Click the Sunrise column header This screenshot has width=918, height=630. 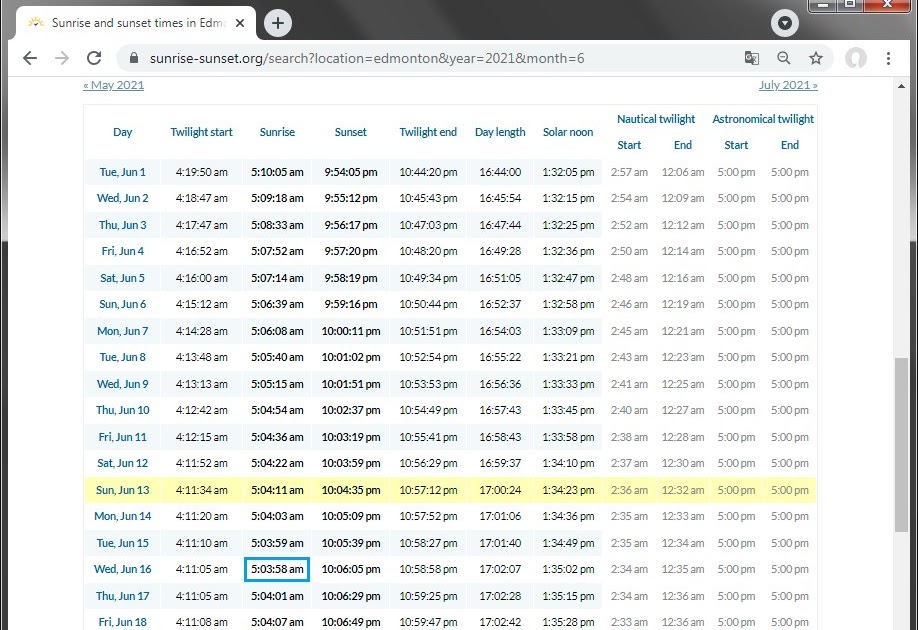click(x=277, y=132)
